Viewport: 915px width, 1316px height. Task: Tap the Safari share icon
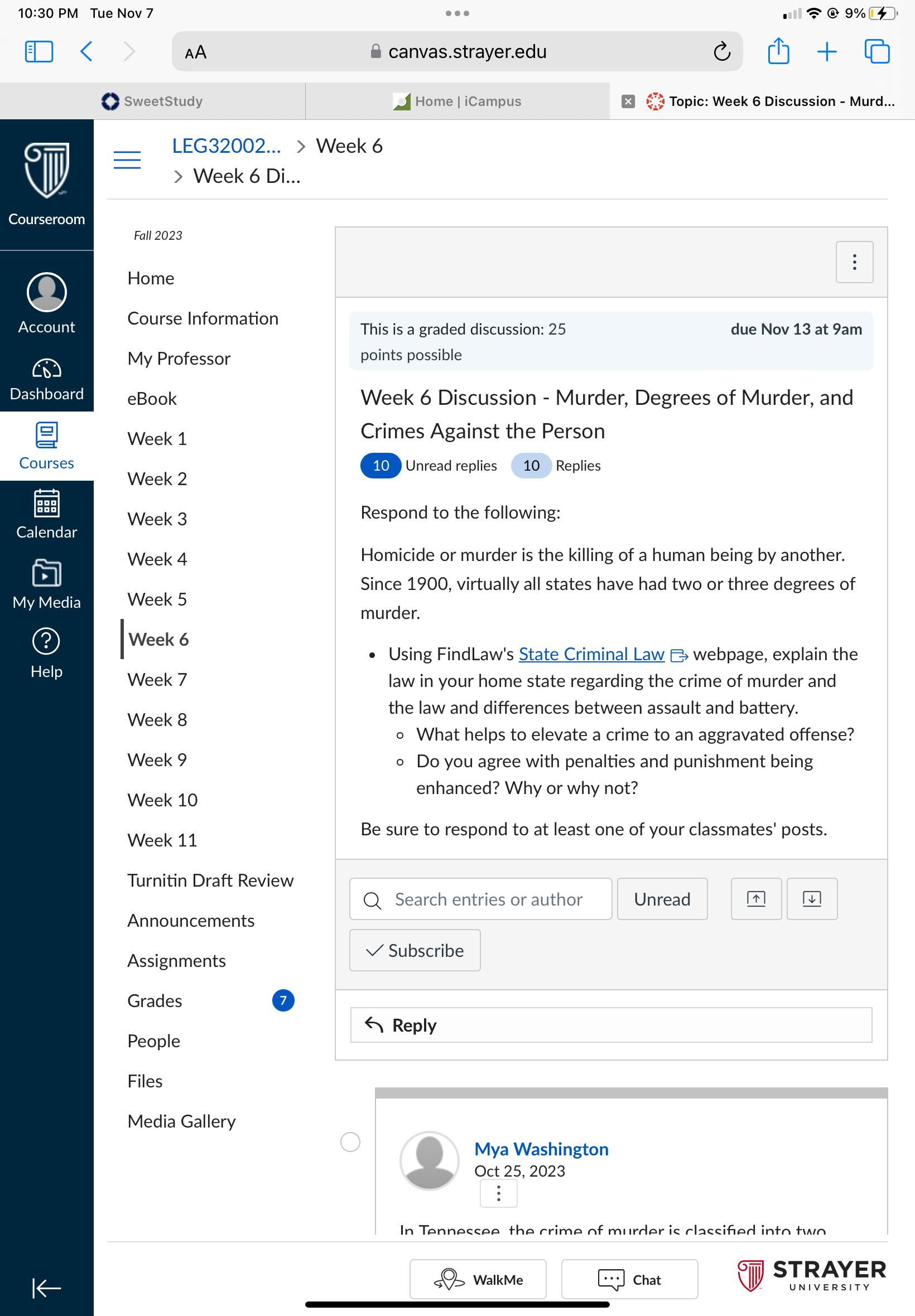tap(778, 51)
